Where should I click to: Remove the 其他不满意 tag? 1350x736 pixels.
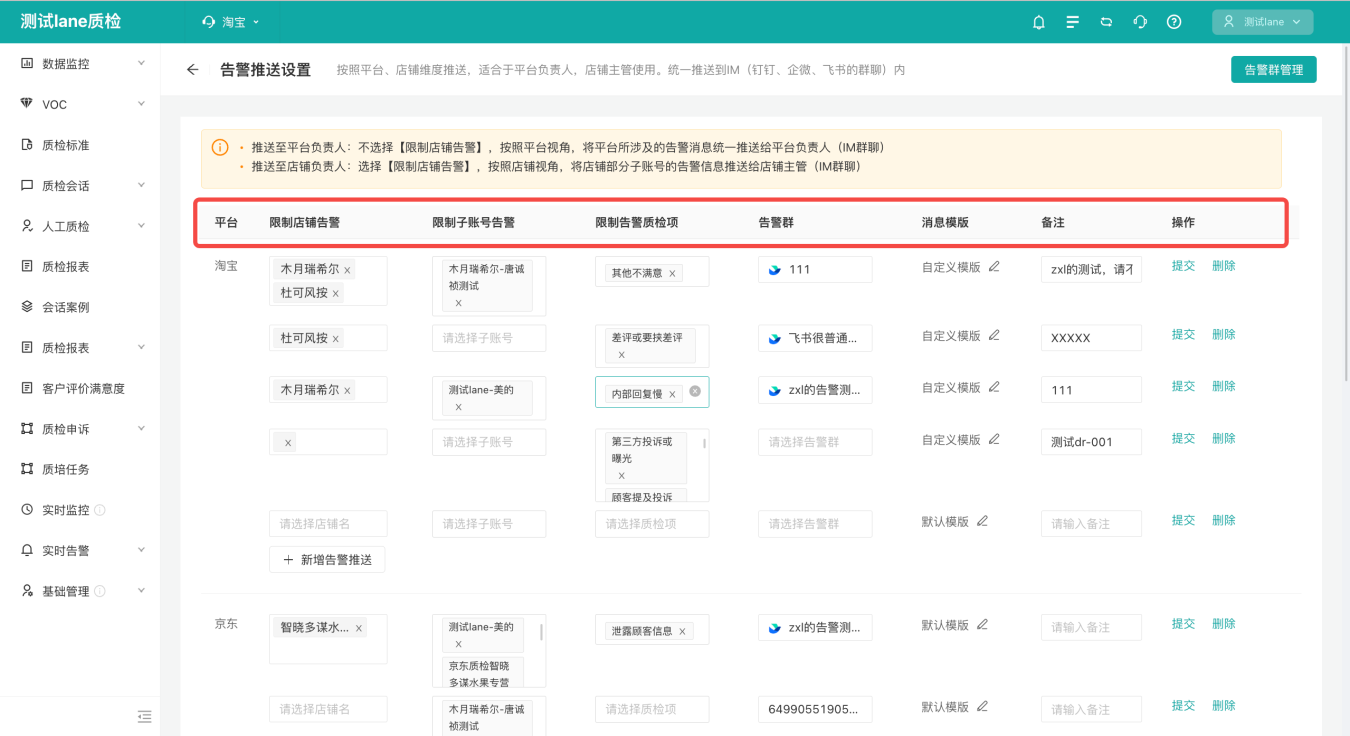click(x=672, y=273)
